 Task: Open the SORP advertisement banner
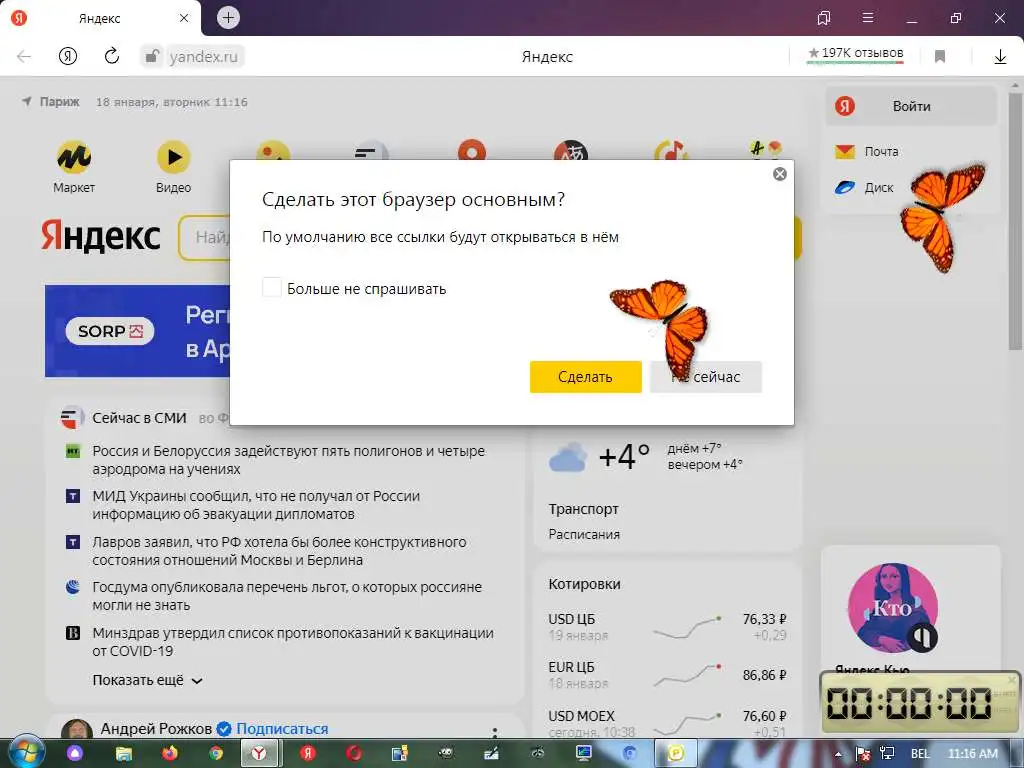tap(137, 330)
